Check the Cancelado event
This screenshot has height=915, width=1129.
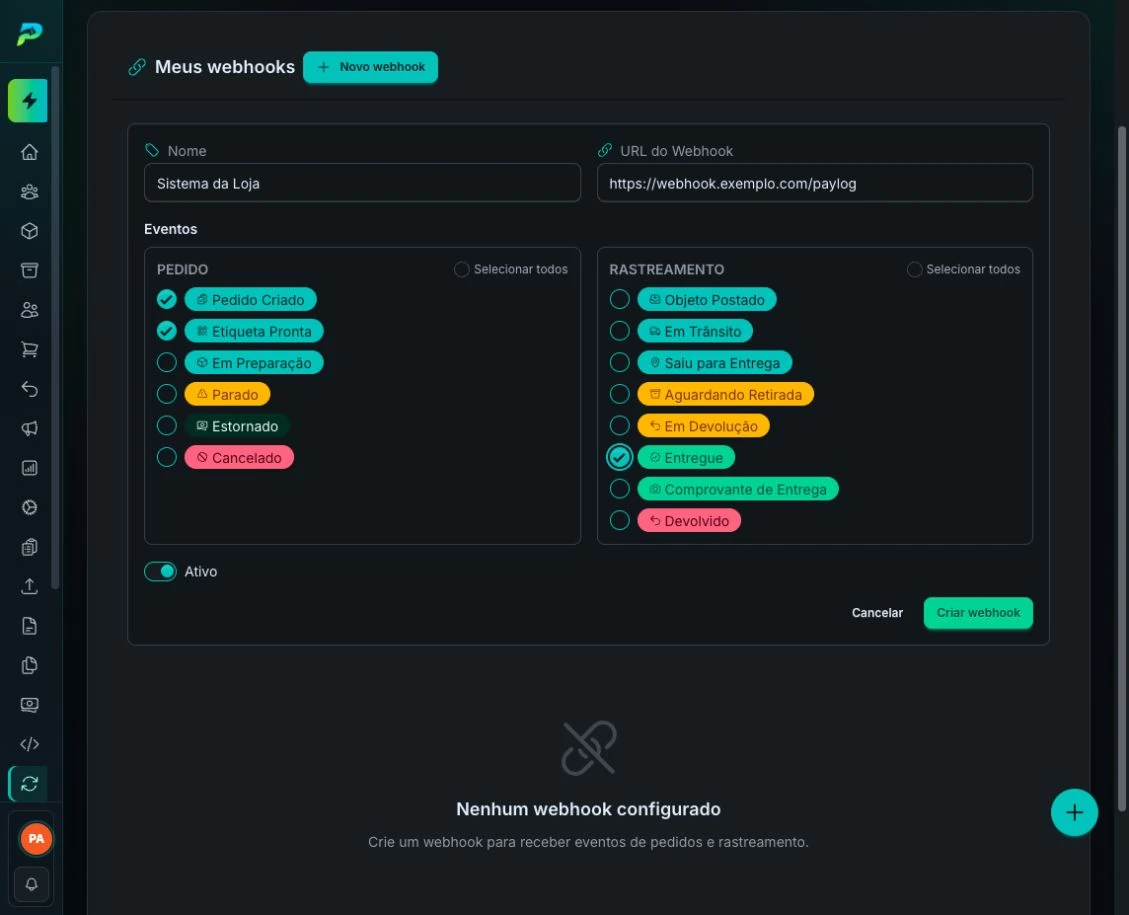pos(167,458)
